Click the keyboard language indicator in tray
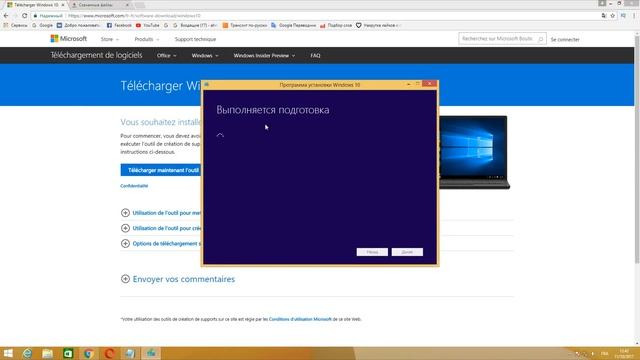 coord(604,353)
